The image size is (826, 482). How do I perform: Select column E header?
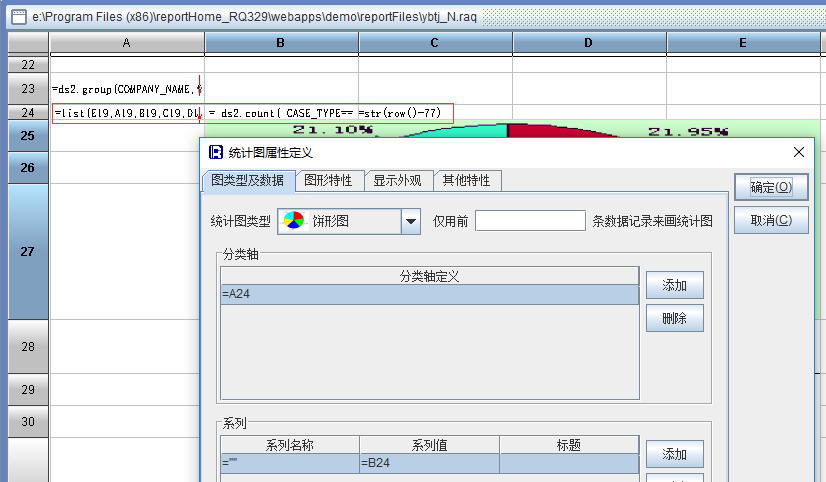[x=743, y=43]
